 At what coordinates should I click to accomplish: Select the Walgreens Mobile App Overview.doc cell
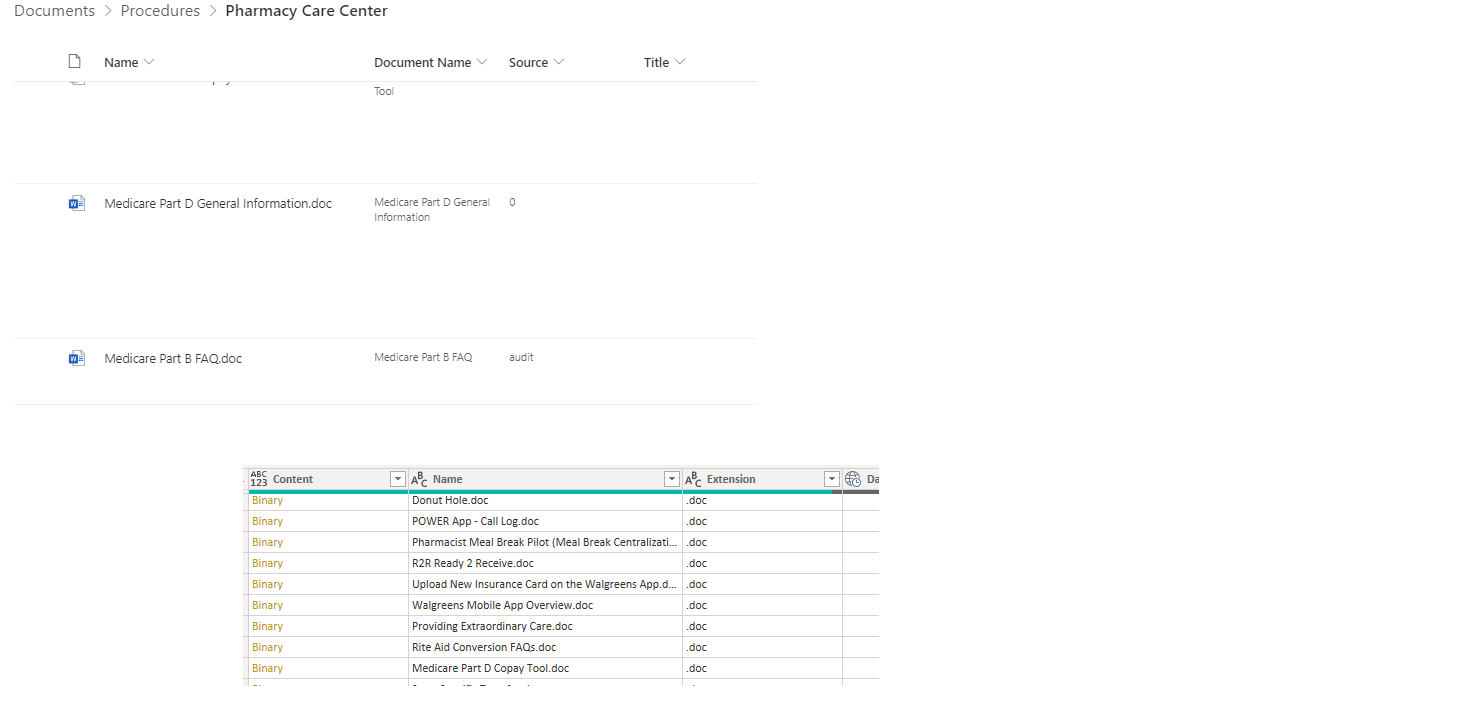point(545,605)
